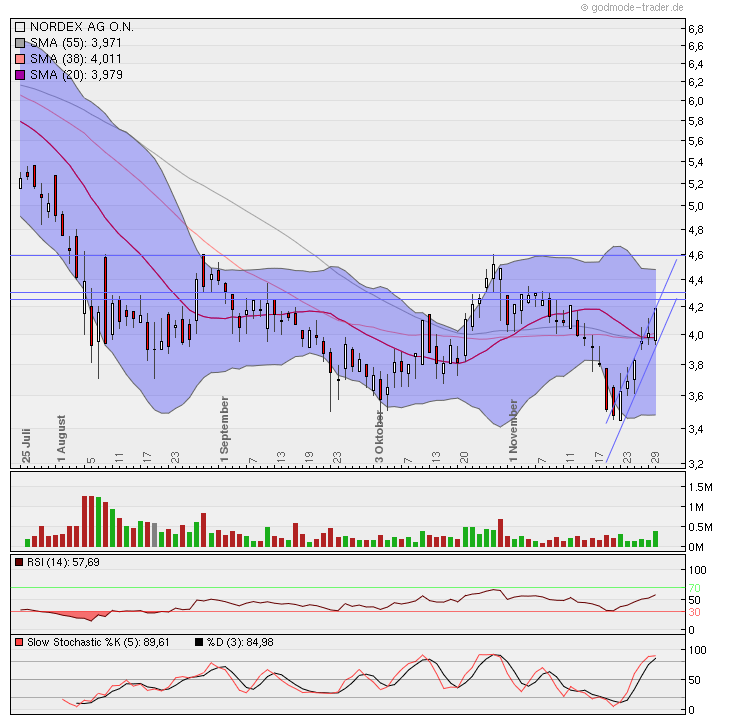Screen dimensions: 730x724
Task: Click the SMA (38): 4,011 label
Action: 76,59
